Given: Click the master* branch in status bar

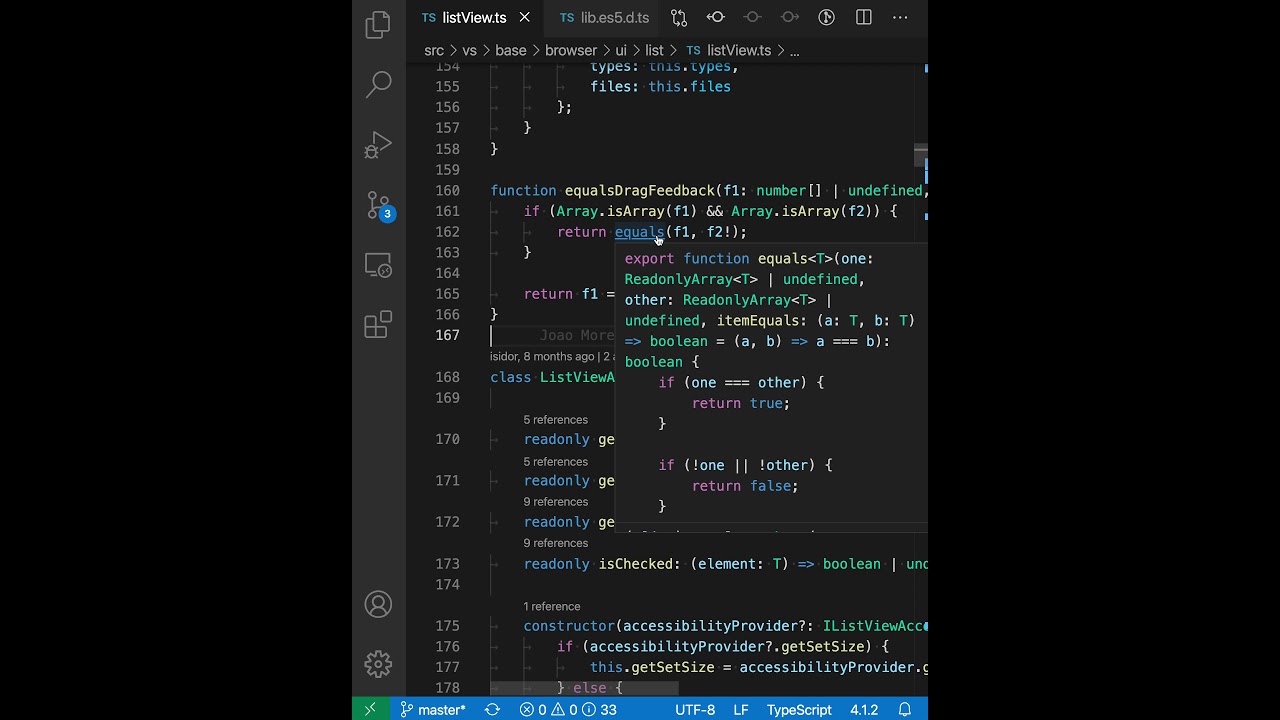Looking at the screenshot, I should (433, 709).
